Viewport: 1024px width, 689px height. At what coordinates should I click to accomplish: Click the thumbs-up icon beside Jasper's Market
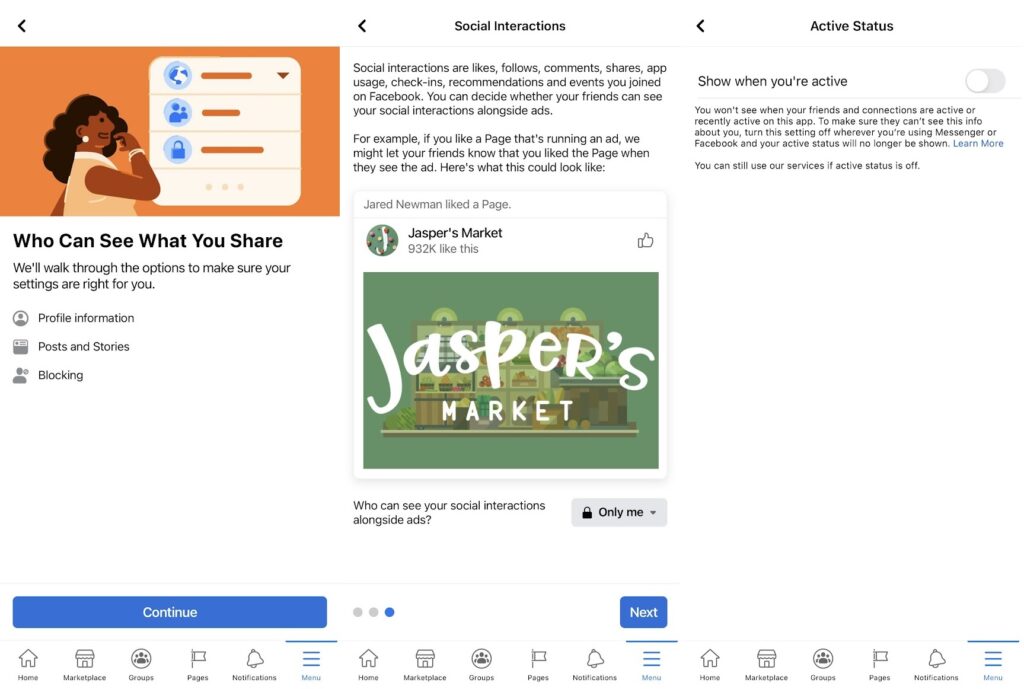pyautogui.click(x=645, y=240)
